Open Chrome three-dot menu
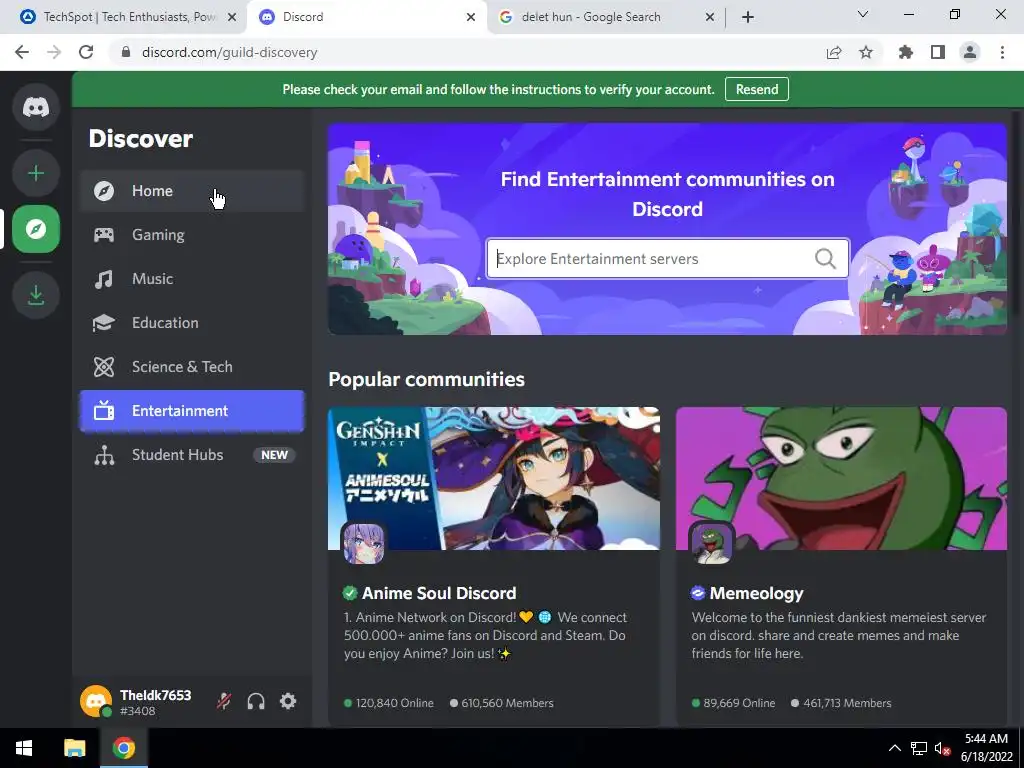 (1002, 52)
